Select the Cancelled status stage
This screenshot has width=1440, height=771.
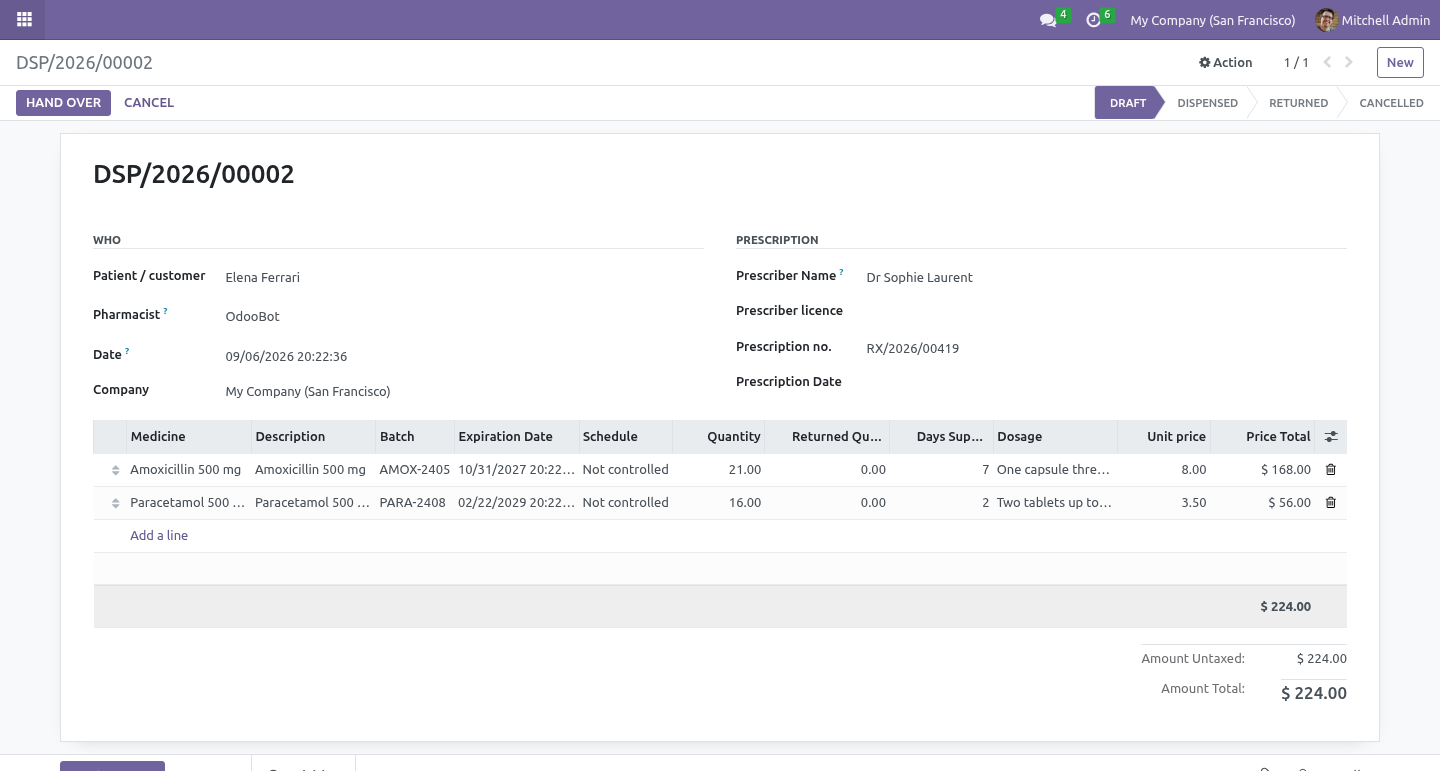coord(1391,103)
